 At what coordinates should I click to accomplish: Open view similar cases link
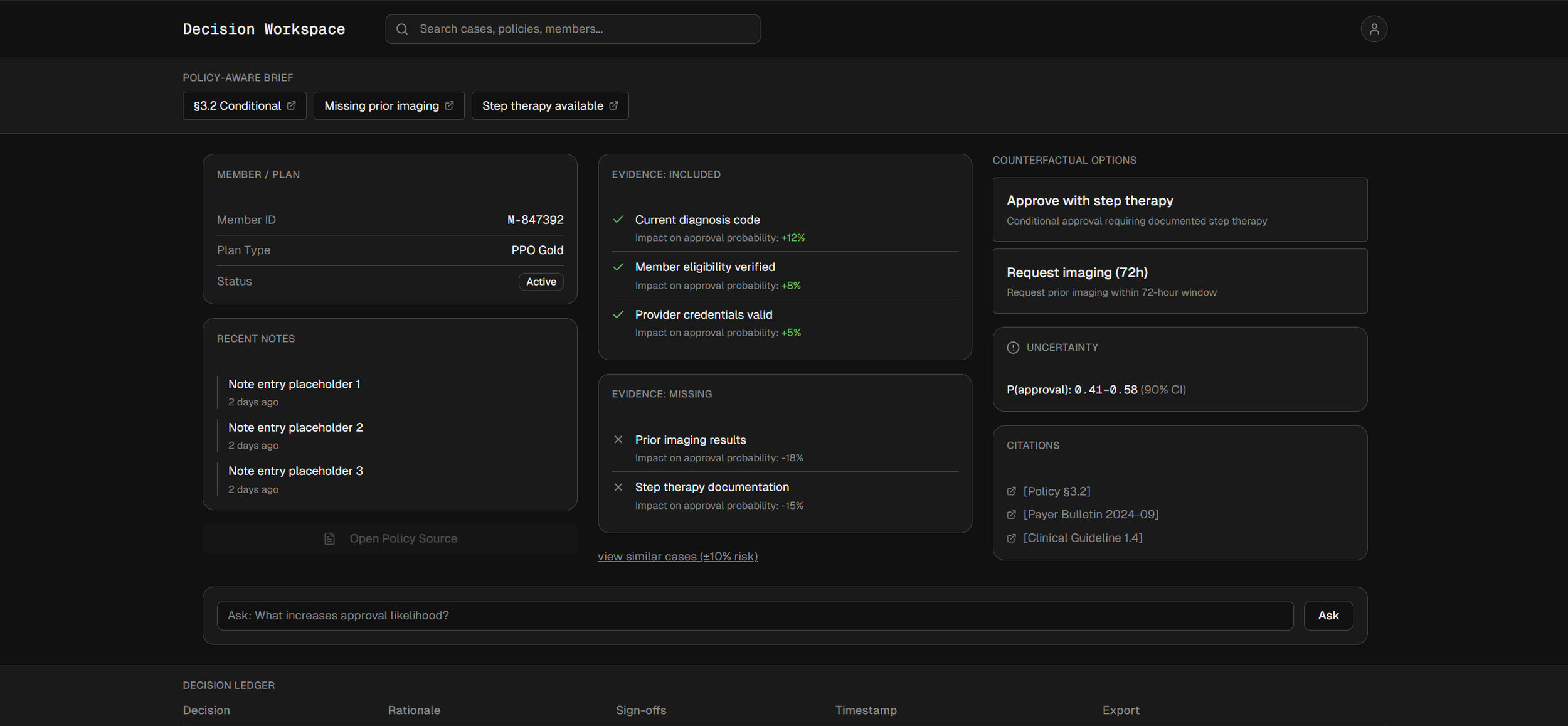pos(677,557)
